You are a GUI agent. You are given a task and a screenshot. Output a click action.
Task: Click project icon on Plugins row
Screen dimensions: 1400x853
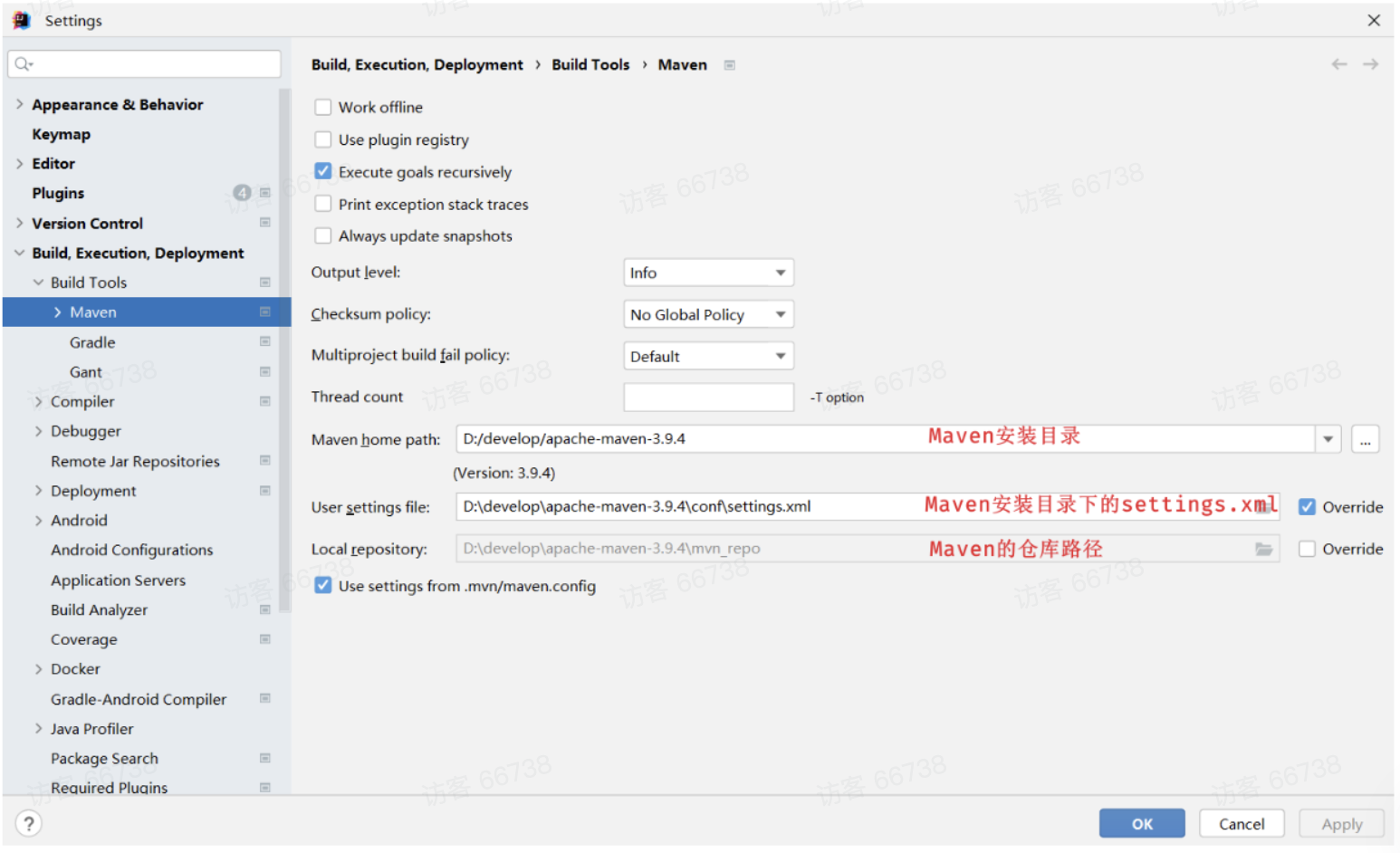[x=265, y=192]
